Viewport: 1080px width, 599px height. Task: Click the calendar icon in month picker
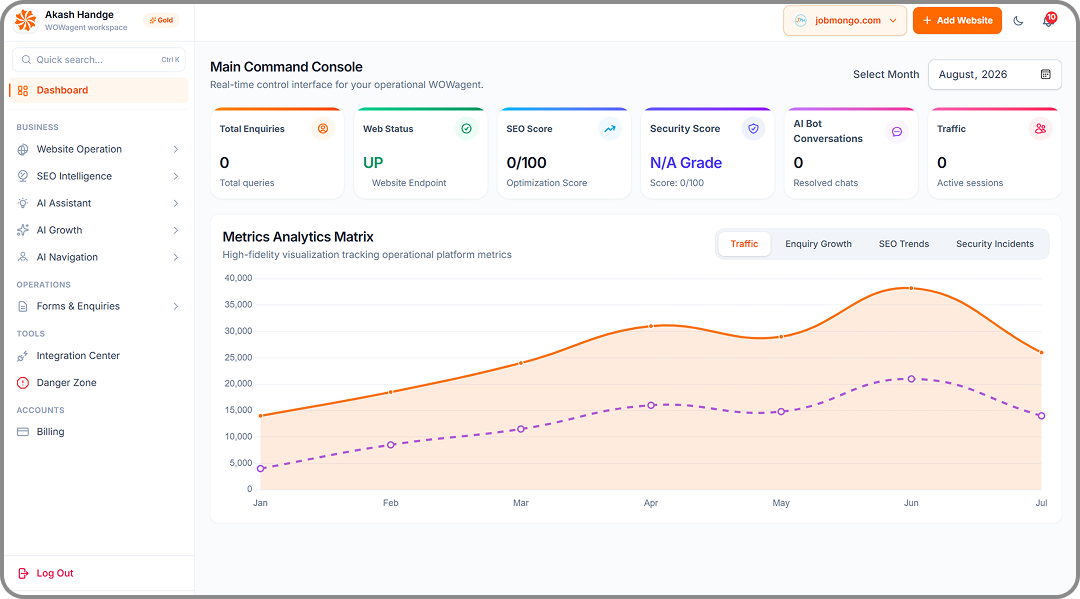tap(1046, 74)
